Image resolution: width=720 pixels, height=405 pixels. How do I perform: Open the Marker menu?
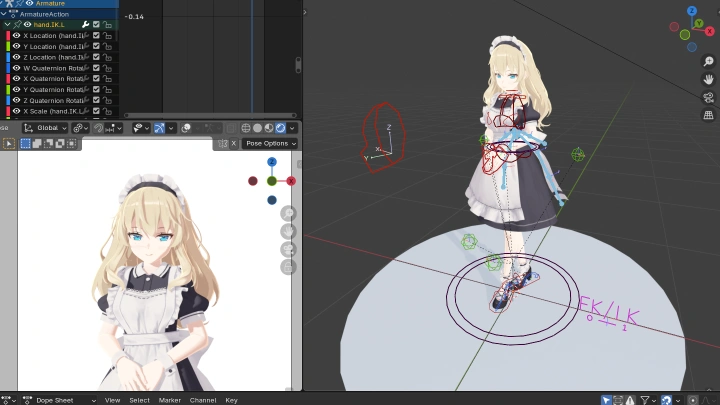point(169,400)
